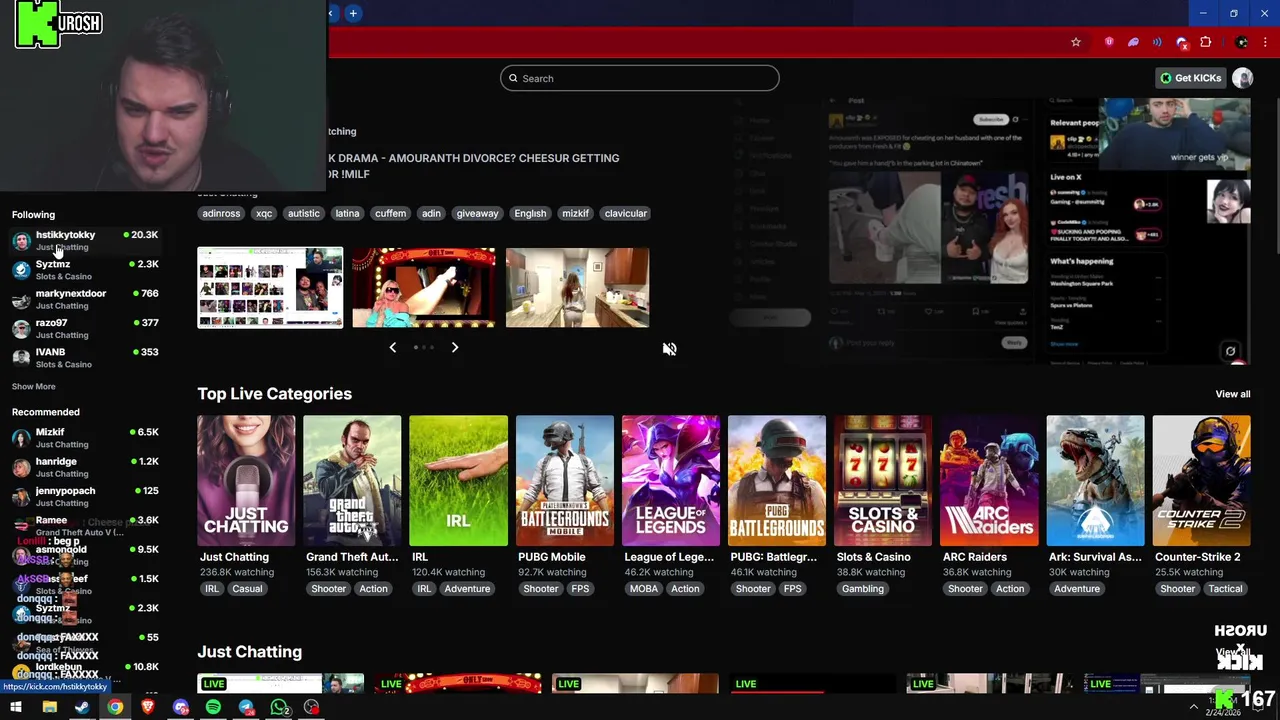Open Steam from the taskbar
Viewport: 1280px width, 720px height.
tap(82, 707)
